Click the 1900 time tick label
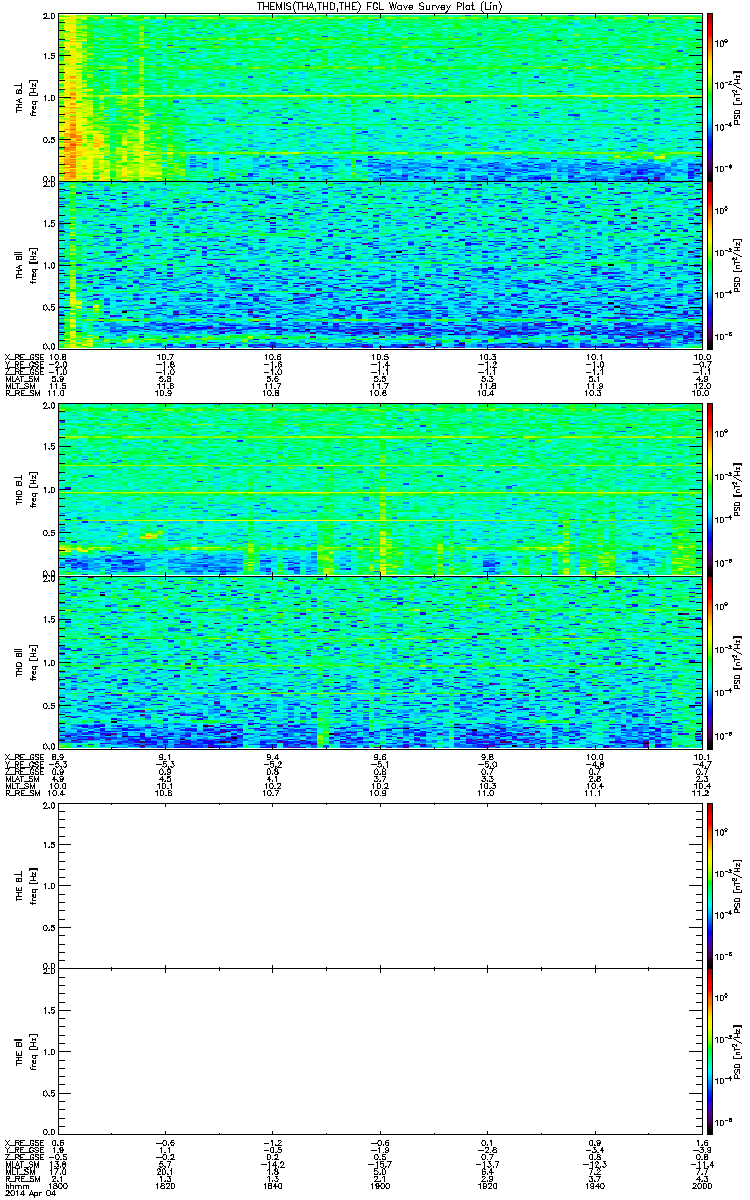Screen dimensions: 750x1200 380,1186
